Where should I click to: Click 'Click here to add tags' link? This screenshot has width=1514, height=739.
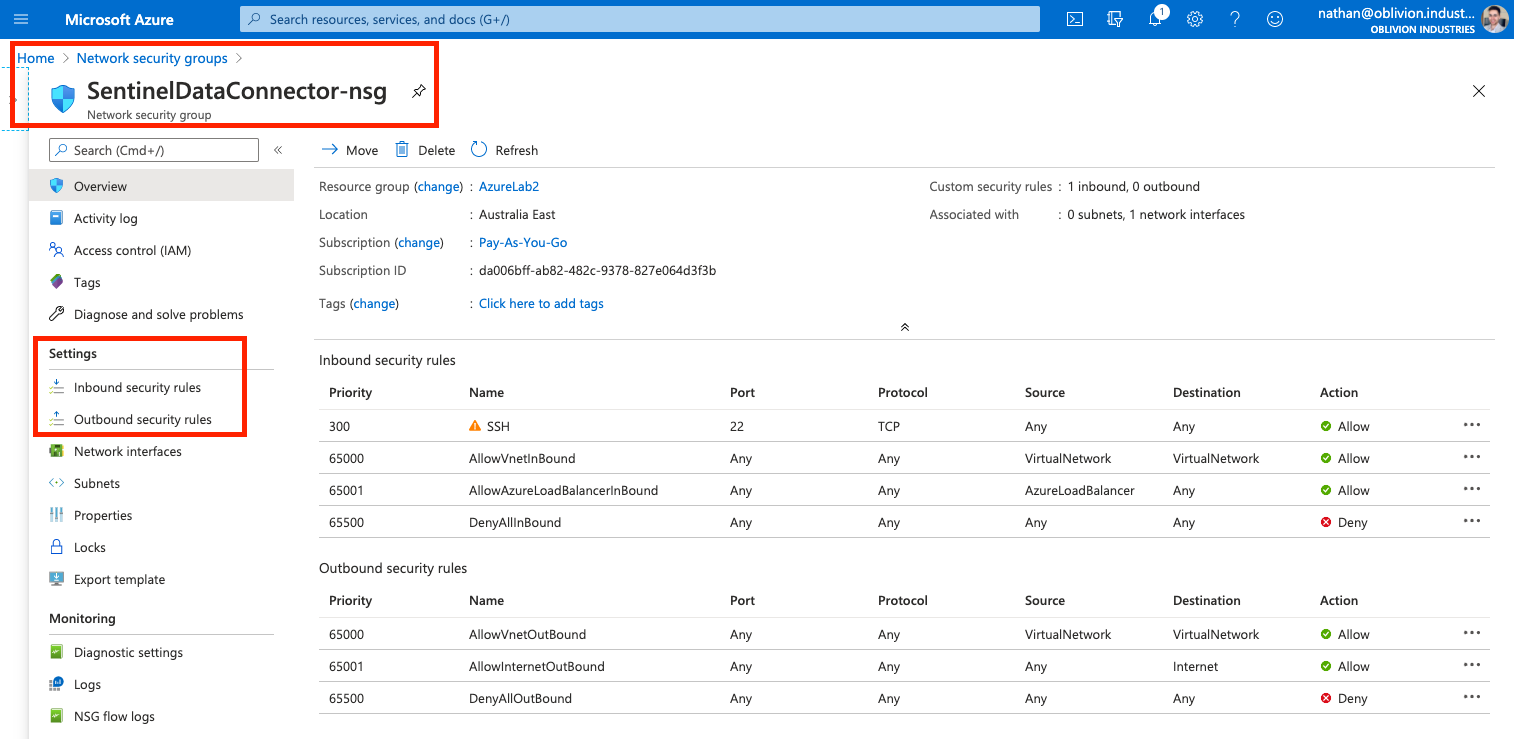click(541, 303)
